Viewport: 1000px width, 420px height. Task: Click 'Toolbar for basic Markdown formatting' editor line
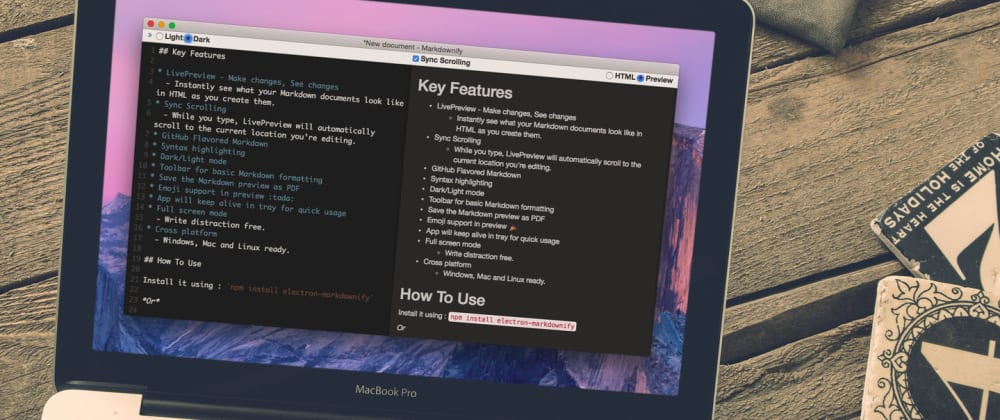[x=235, y=173]
